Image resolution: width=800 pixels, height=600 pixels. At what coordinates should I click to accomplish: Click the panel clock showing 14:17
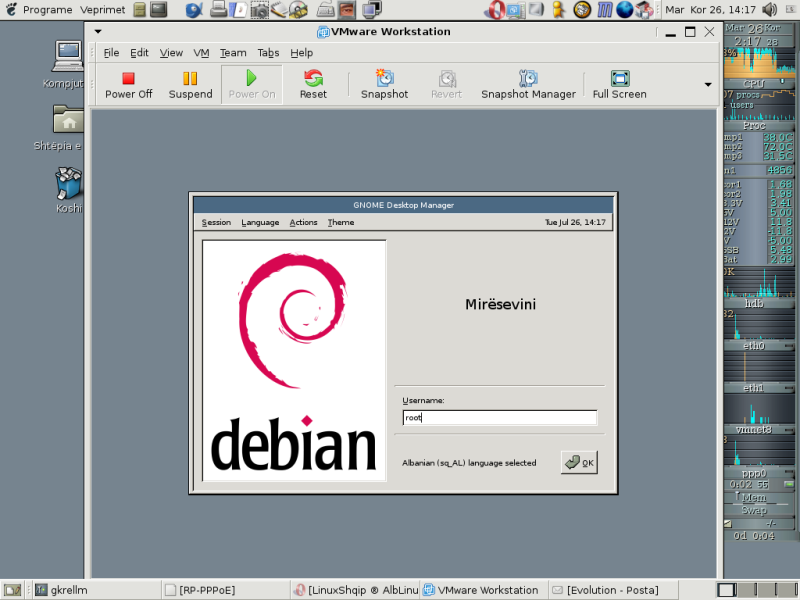point(710,10)
